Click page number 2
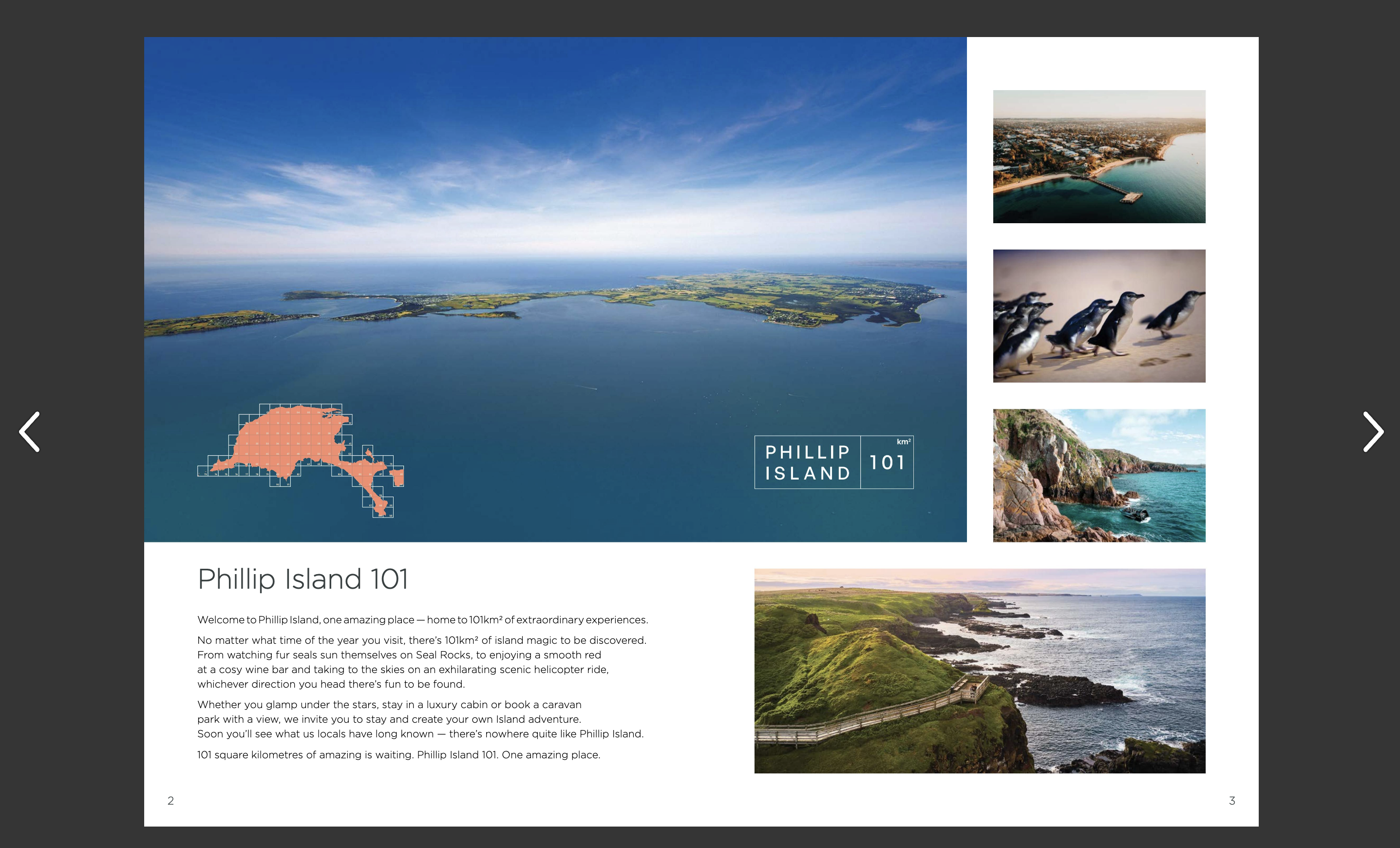Image resolution: width=1400 pixels, height=848 pixels. [x=170, y=801]
